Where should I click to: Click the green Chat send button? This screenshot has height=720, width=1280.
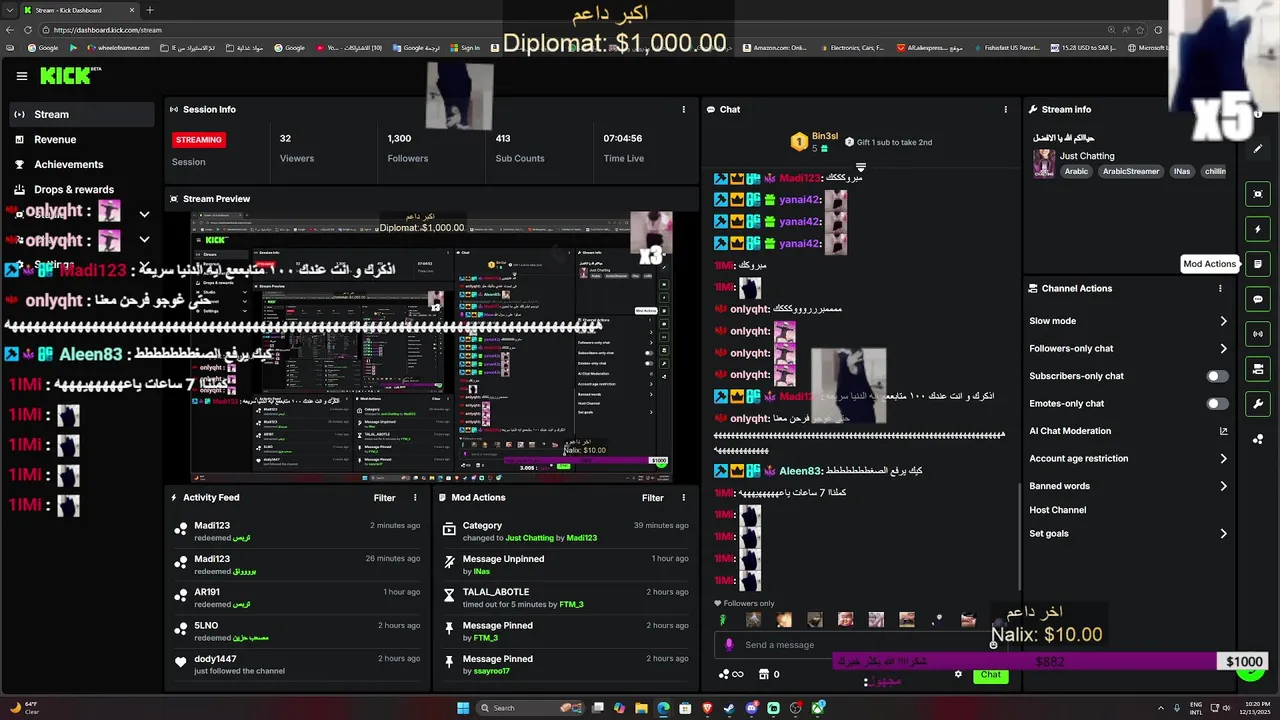990,674
